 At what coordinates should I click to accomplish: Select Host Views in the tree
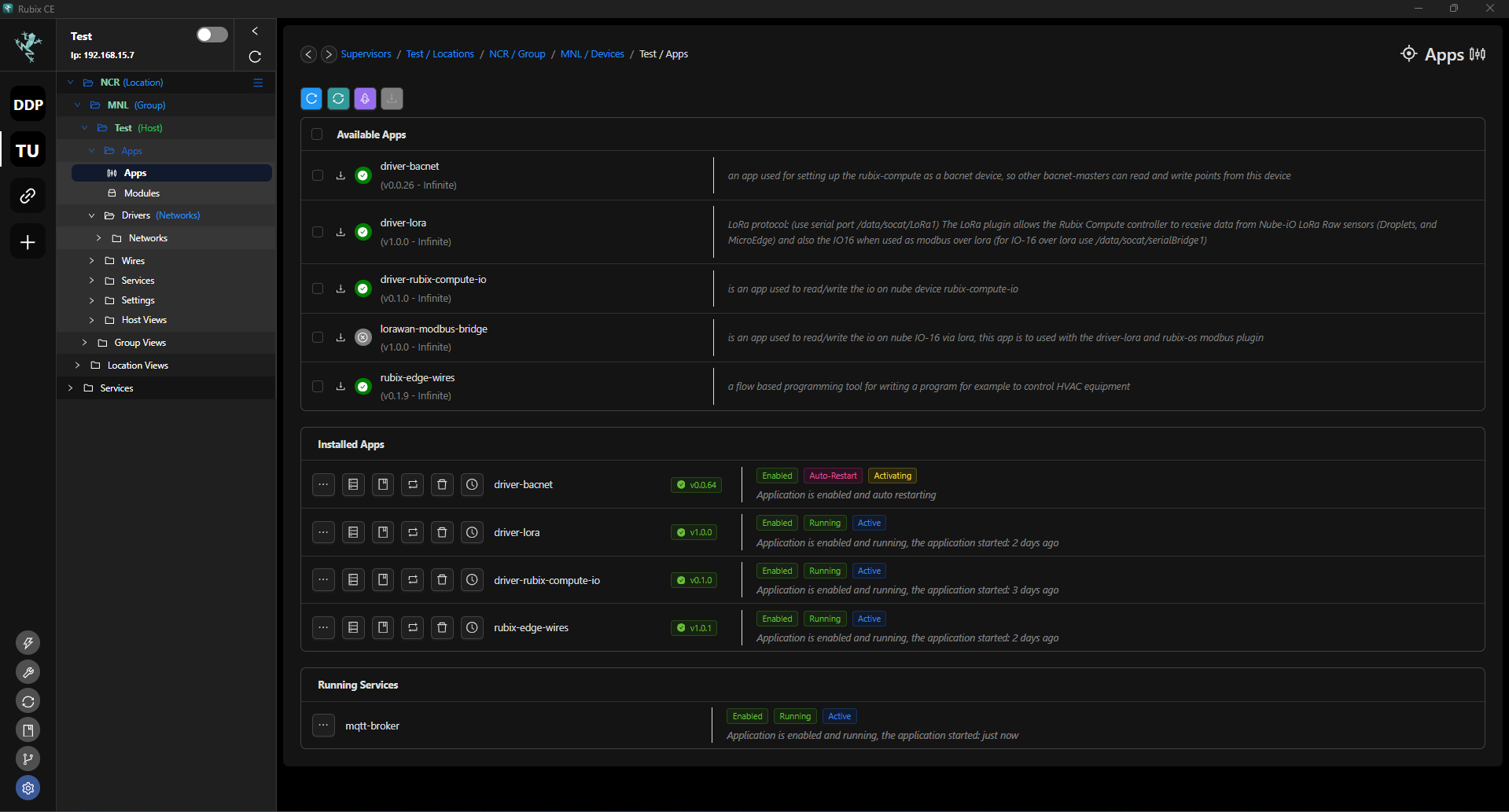click(144, 320)
